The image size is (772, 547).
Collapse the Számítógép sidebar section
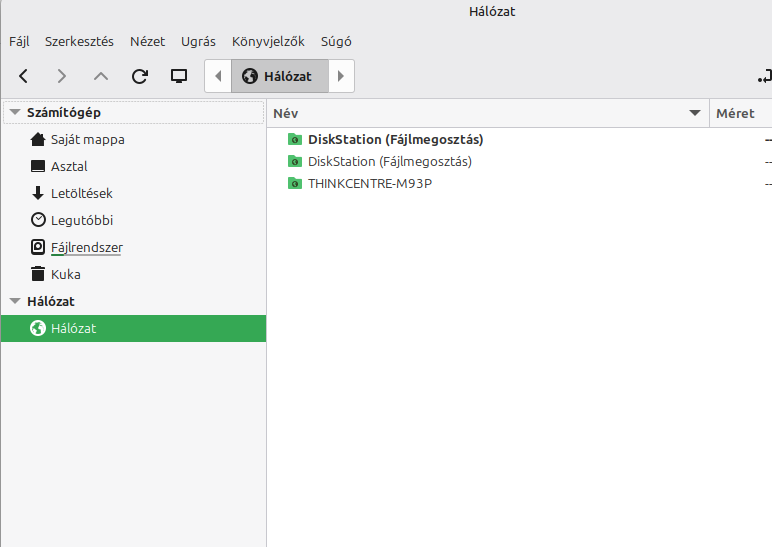15,112
